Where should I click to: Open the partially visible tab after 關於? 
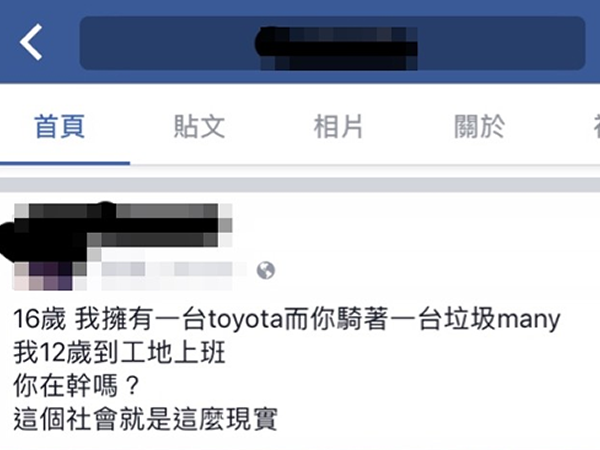[595, 127]
